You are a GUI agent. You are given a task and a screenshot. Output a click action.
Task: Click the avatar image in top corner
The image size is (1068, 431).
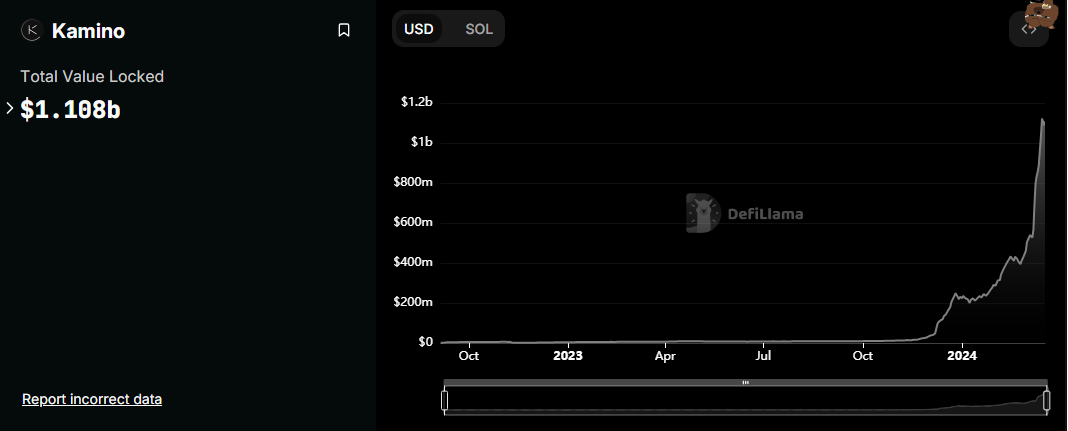click(1044, 14)
